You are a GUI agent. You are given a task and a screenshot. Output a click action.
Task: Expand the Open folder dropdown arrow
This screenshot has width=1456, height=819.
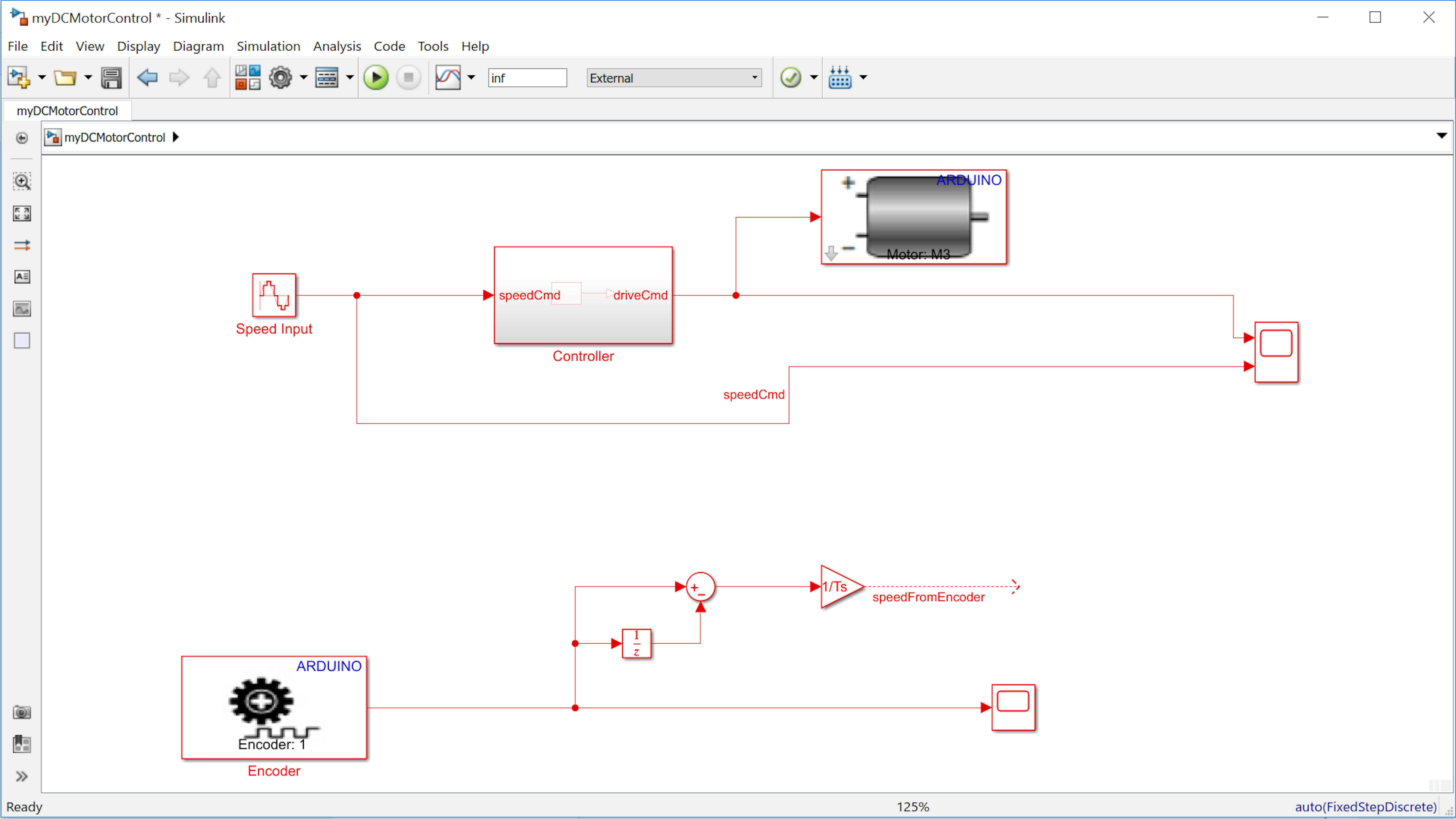click(x=88, y=77)
